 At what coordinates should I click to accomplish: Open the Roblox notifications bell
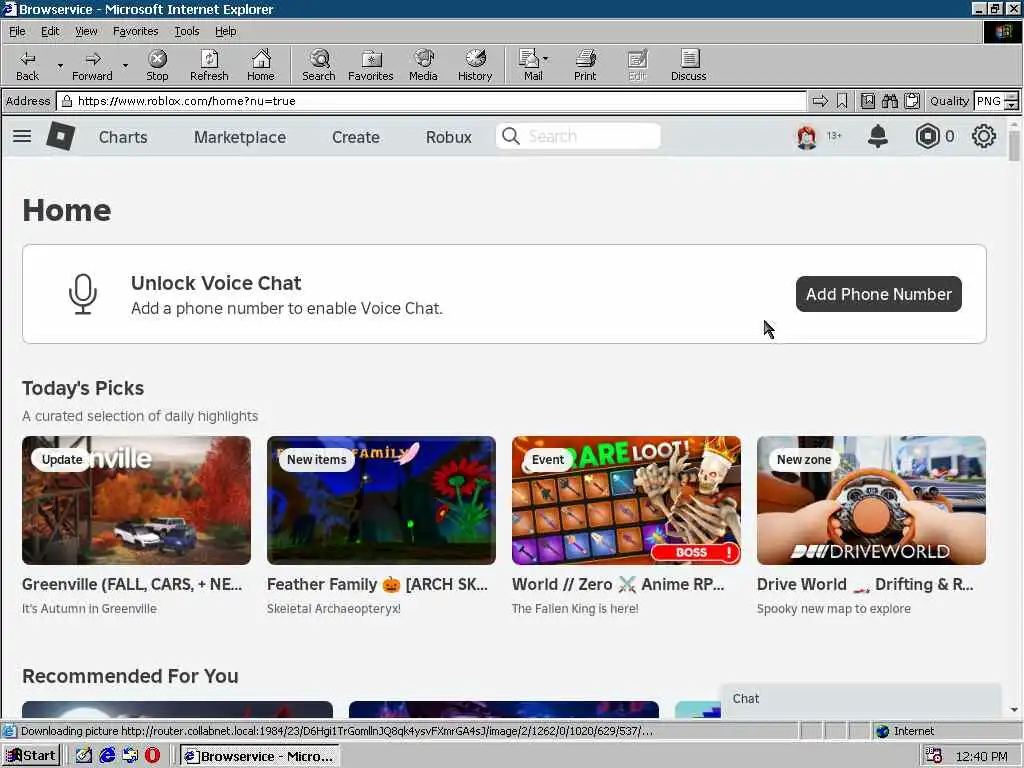(878, 136)
